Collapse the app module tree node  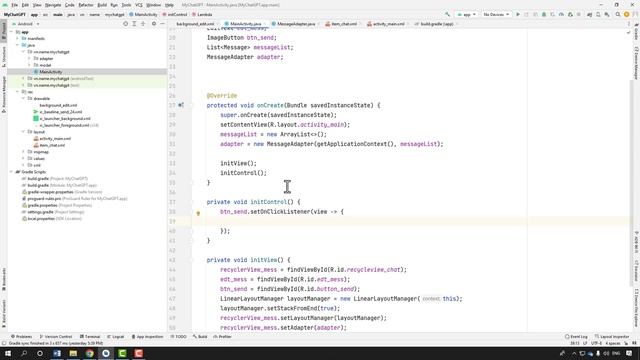(11, 32)
